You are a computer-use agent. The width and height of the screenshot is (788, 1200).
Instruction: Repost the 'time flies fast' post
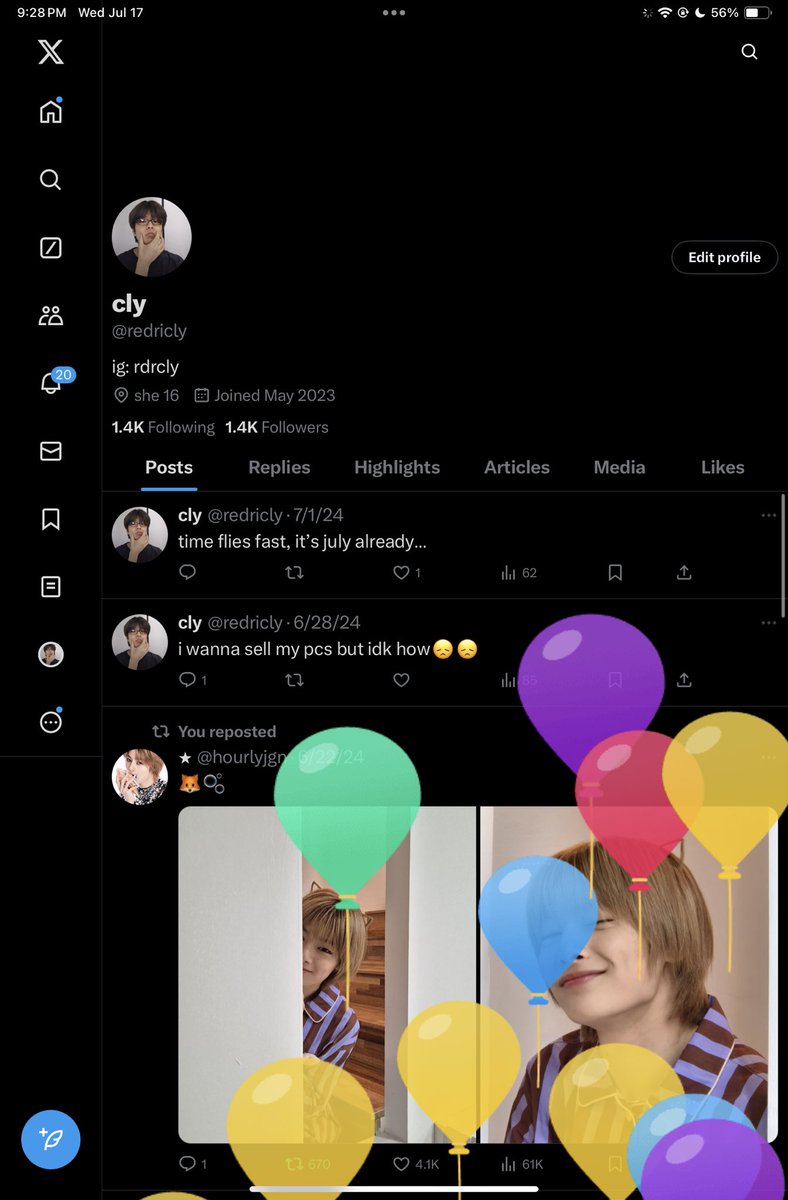294,573
